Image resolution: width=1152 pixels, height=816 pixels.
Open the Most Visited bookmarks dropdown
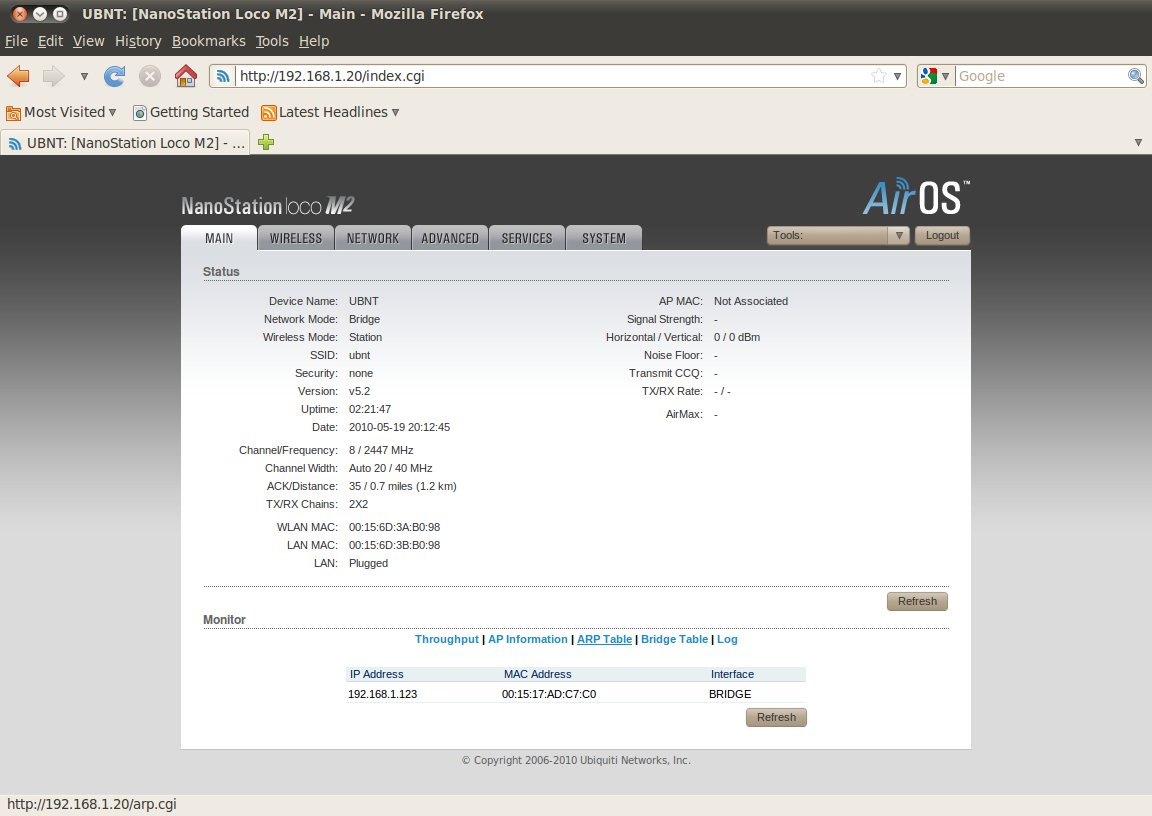point(62,112)
